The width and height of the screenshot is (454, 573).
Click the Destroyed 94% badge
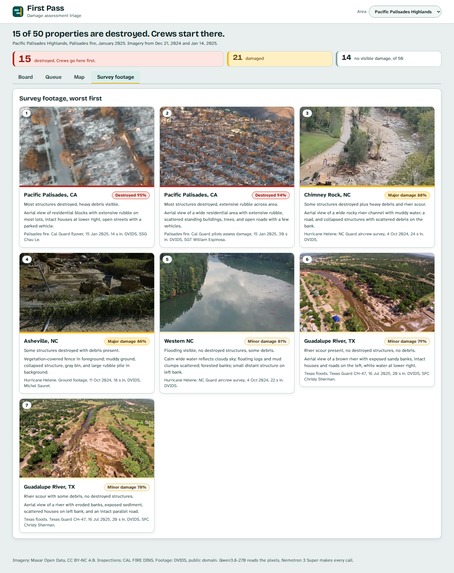(x=271, y=195)
